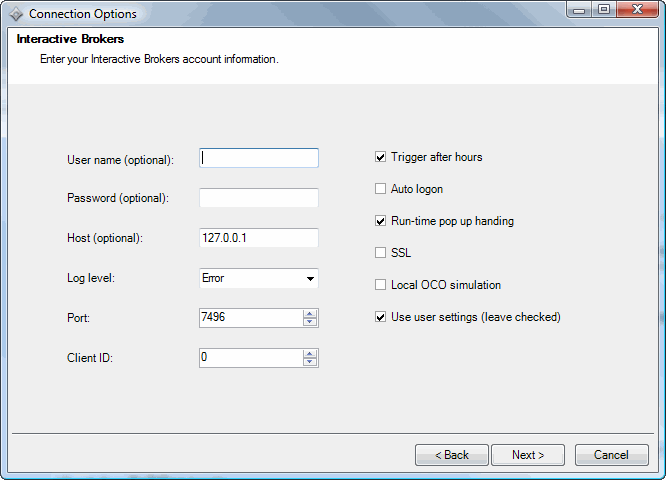Screen dimensions: 666x480
Task: Click the 'Interactive Brokers' heading text
Action: [x=71, y=39]
